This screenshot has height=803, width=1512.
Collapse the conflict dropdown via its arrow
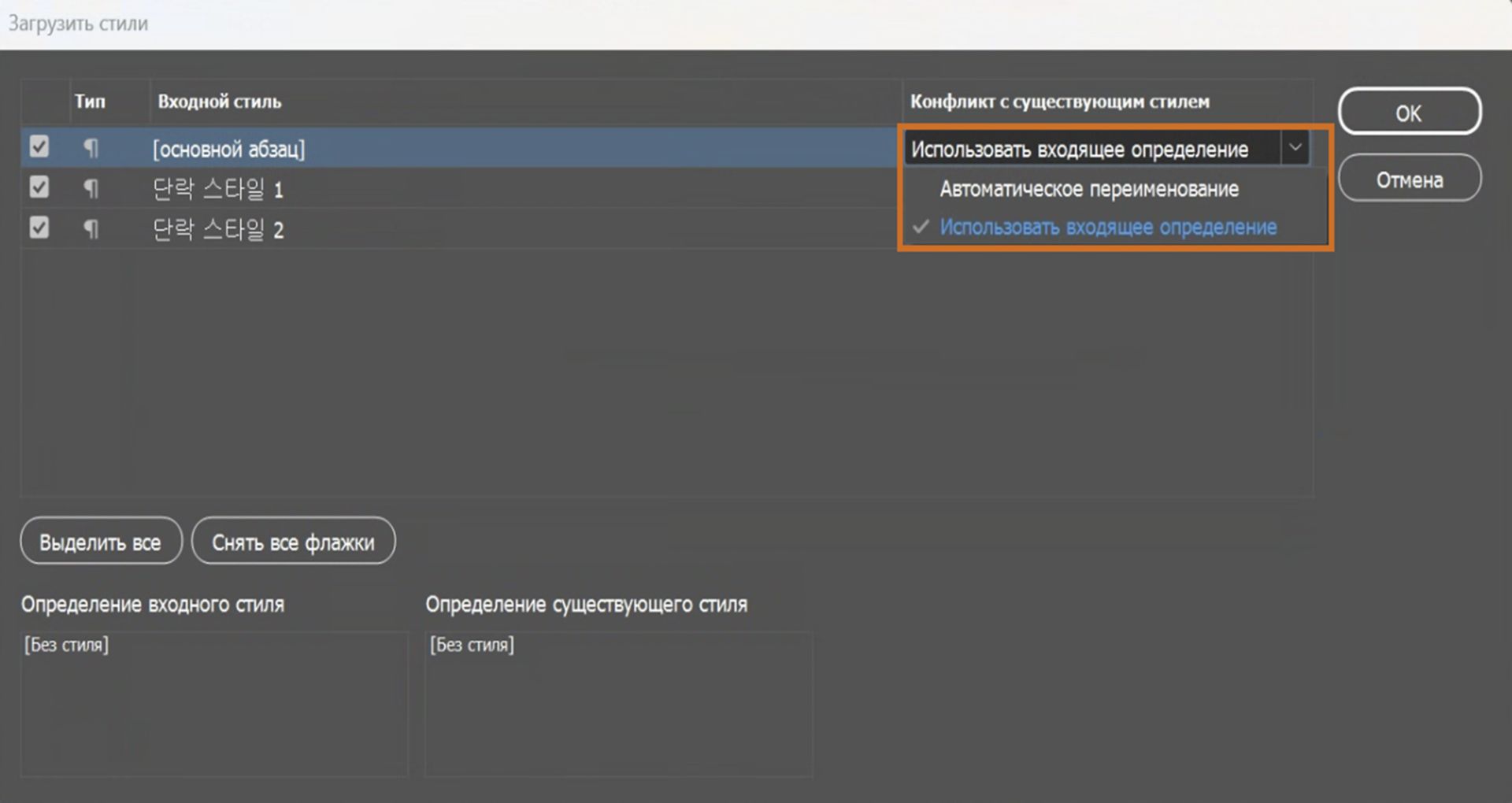pos(1295,148)
